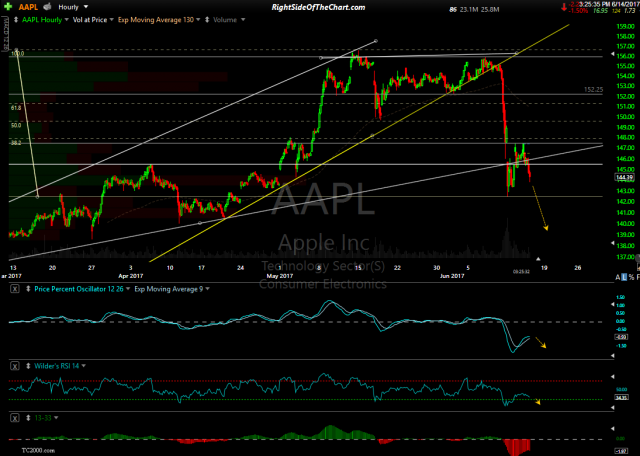Click the green plus add-symbol icon
The width and height of the screenshot is (640, 456).
click(8, 7)
